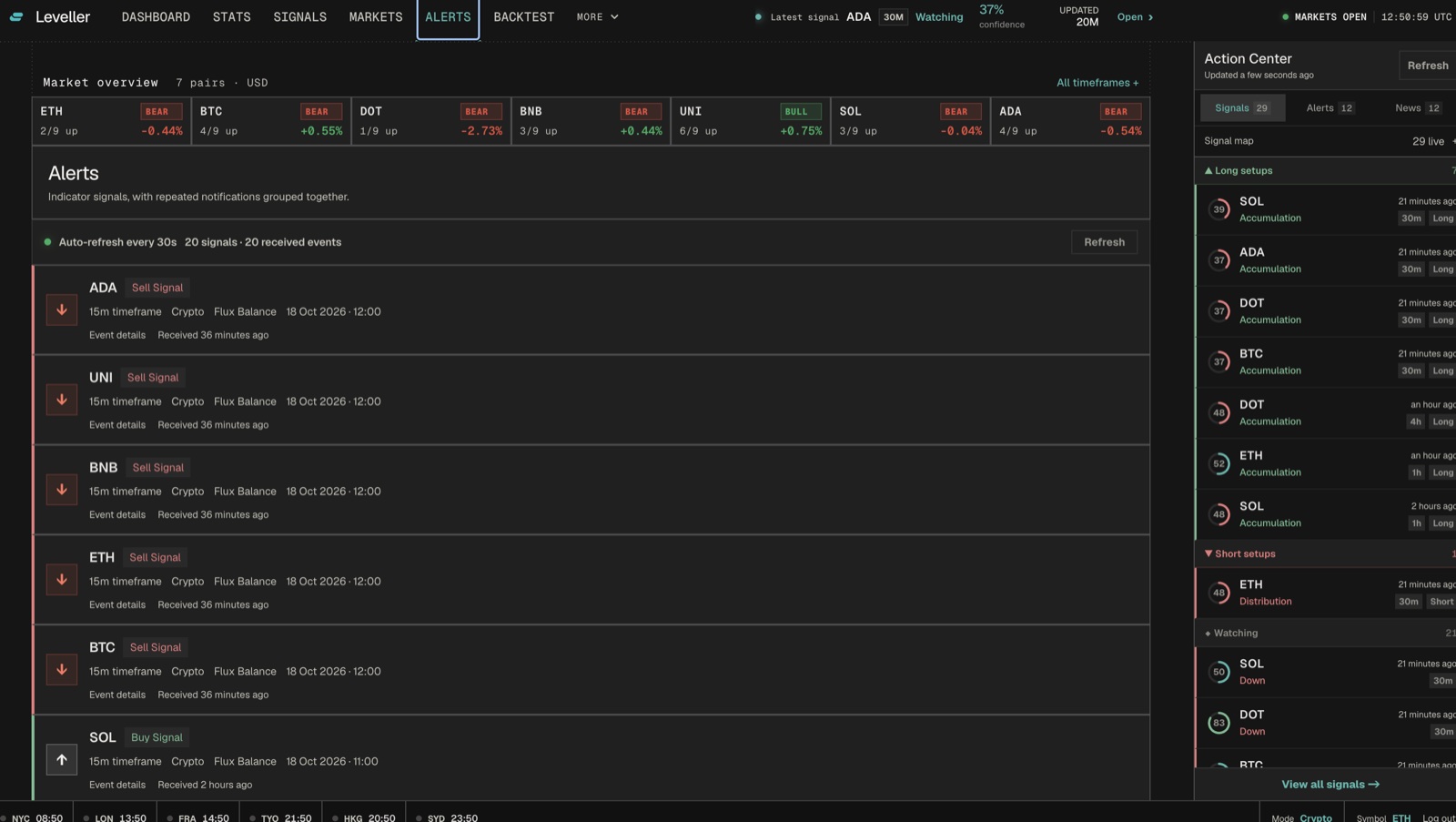Open the Markets page
Viewport: 1456px width, 822px height.
376,17
